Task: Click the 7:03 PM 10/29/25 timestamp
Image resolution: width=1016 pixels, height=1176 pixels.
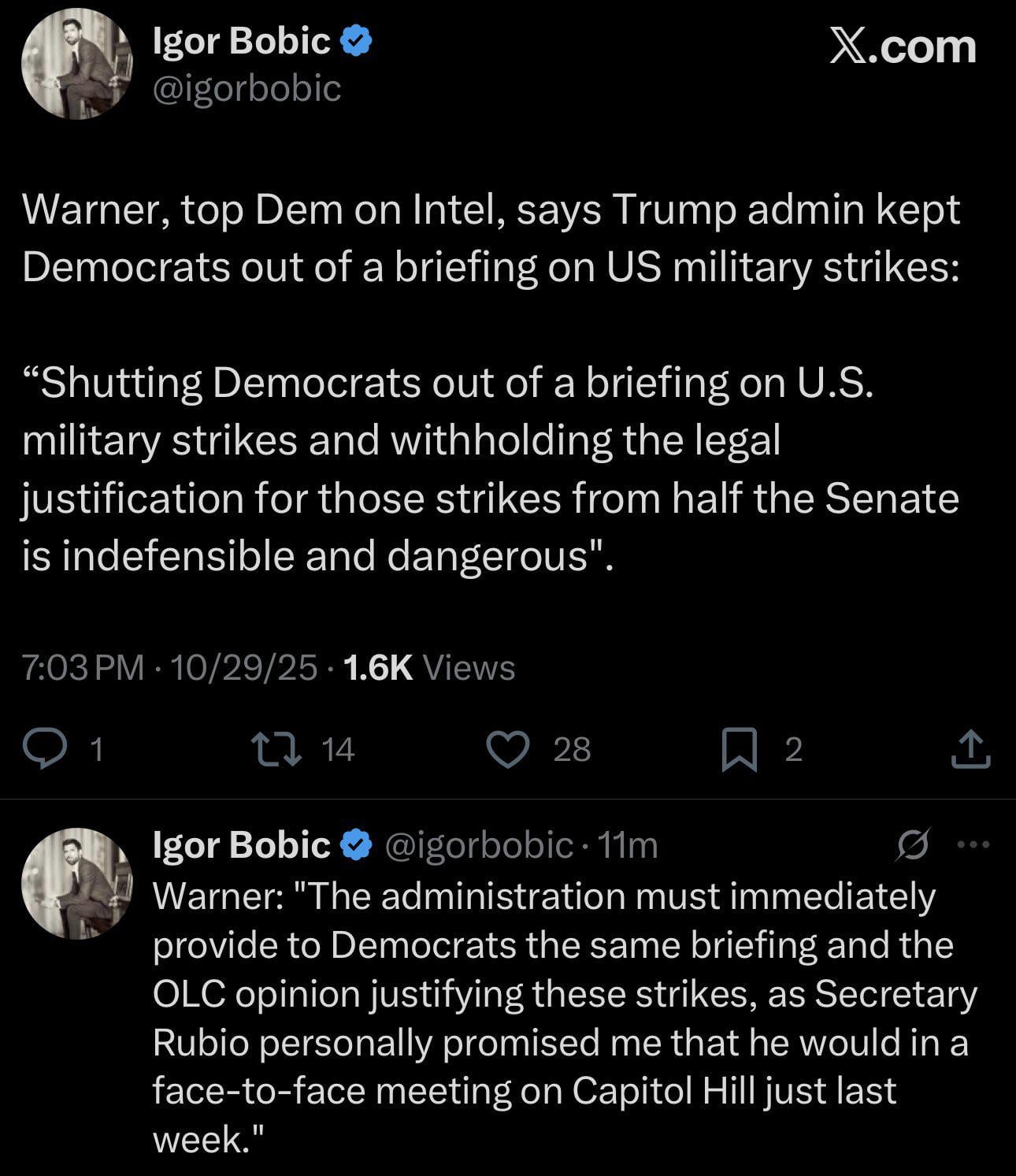Action: 169,667
